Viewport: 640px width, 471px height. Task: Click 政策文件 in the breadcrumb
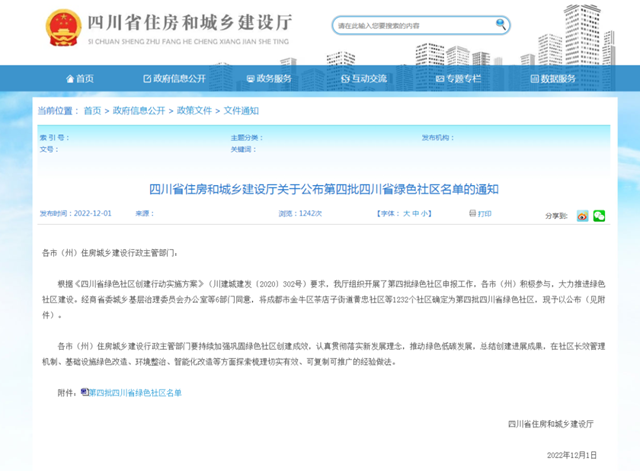194,111
